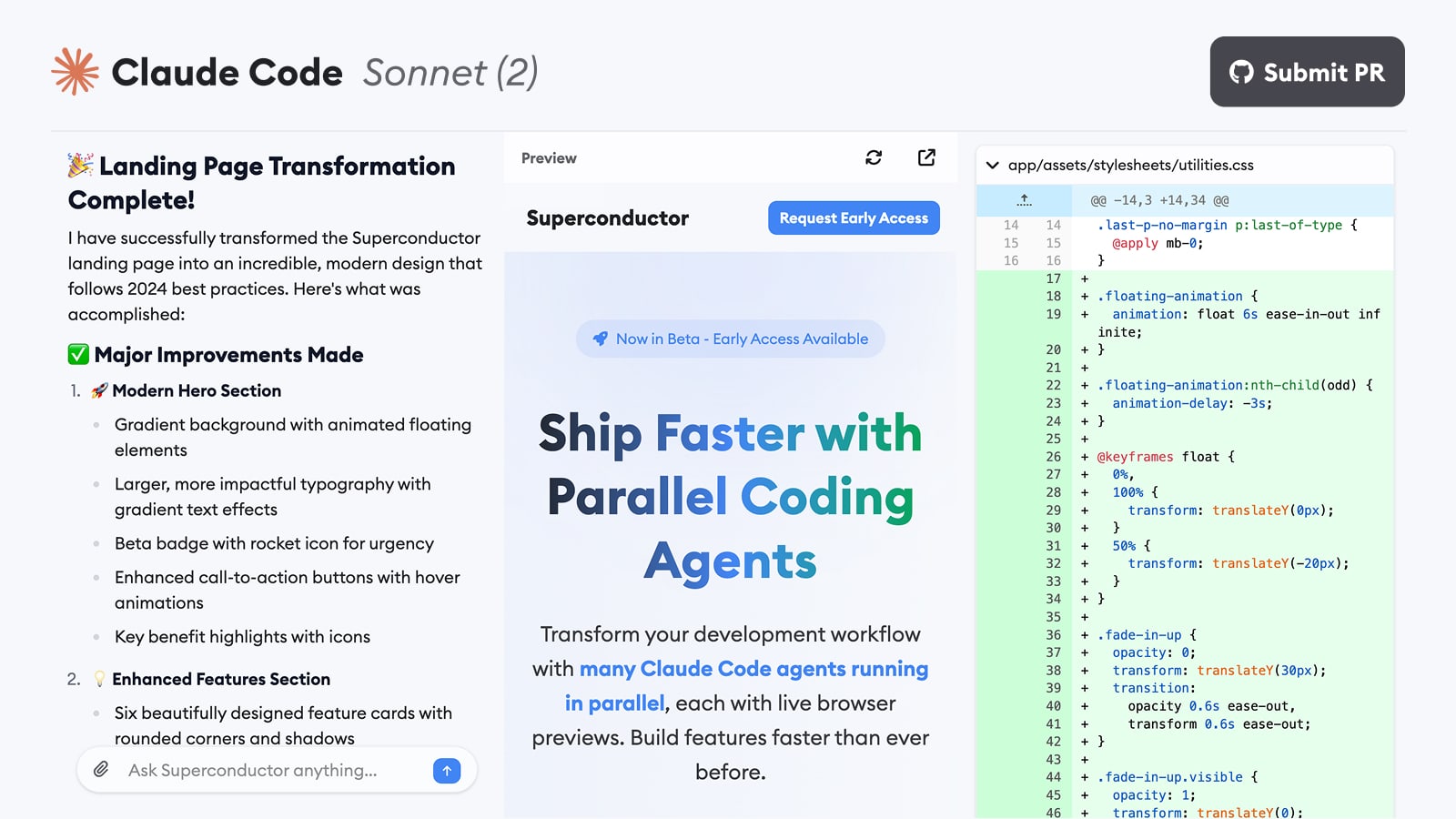Click the many Claude Code agents link

[746, 686]
